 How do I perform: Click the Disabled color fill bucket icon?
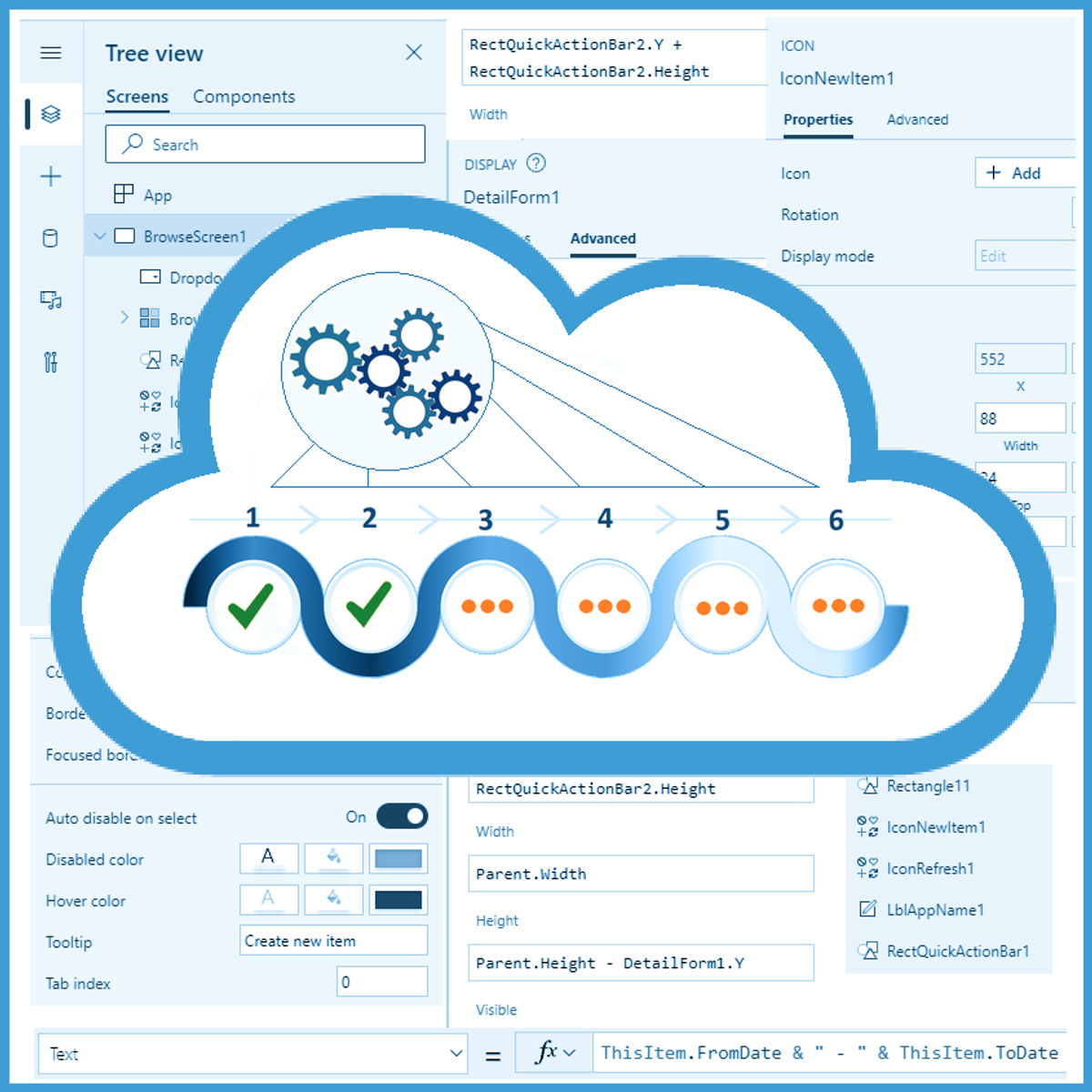(334, 858)
